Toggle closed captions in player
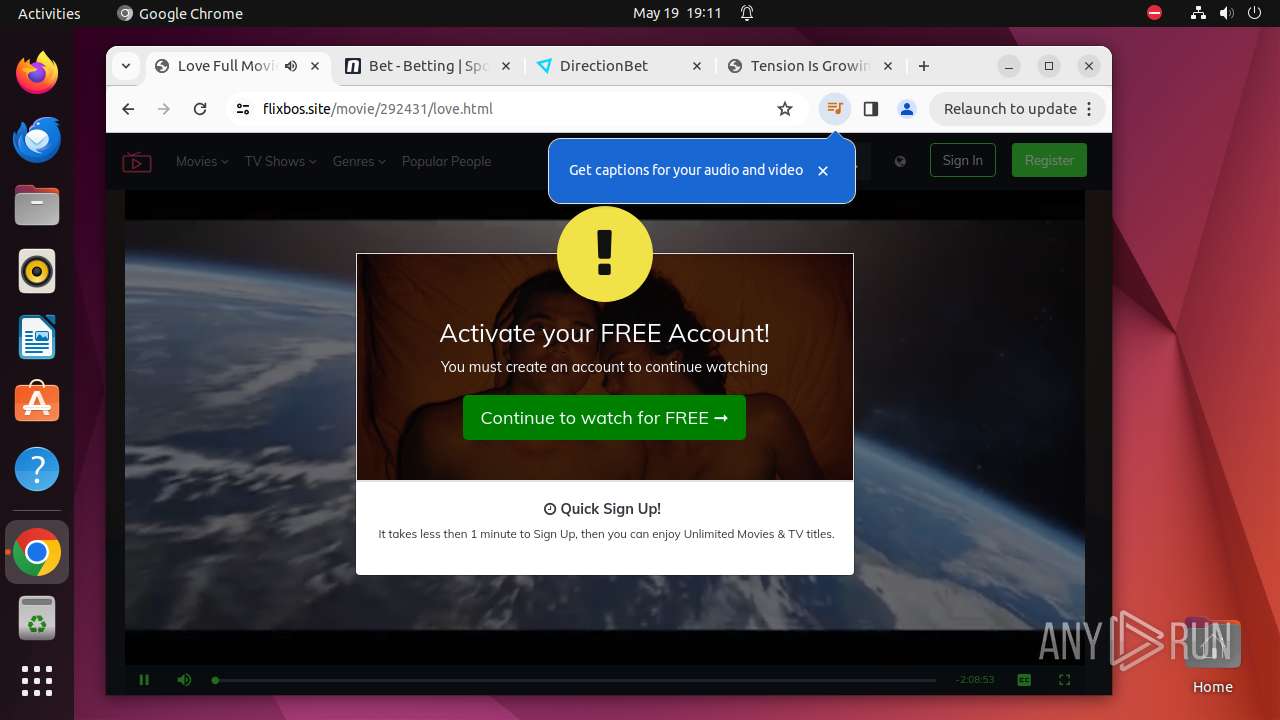Viewport: 1280px width, 720px height. [1024, 680]
